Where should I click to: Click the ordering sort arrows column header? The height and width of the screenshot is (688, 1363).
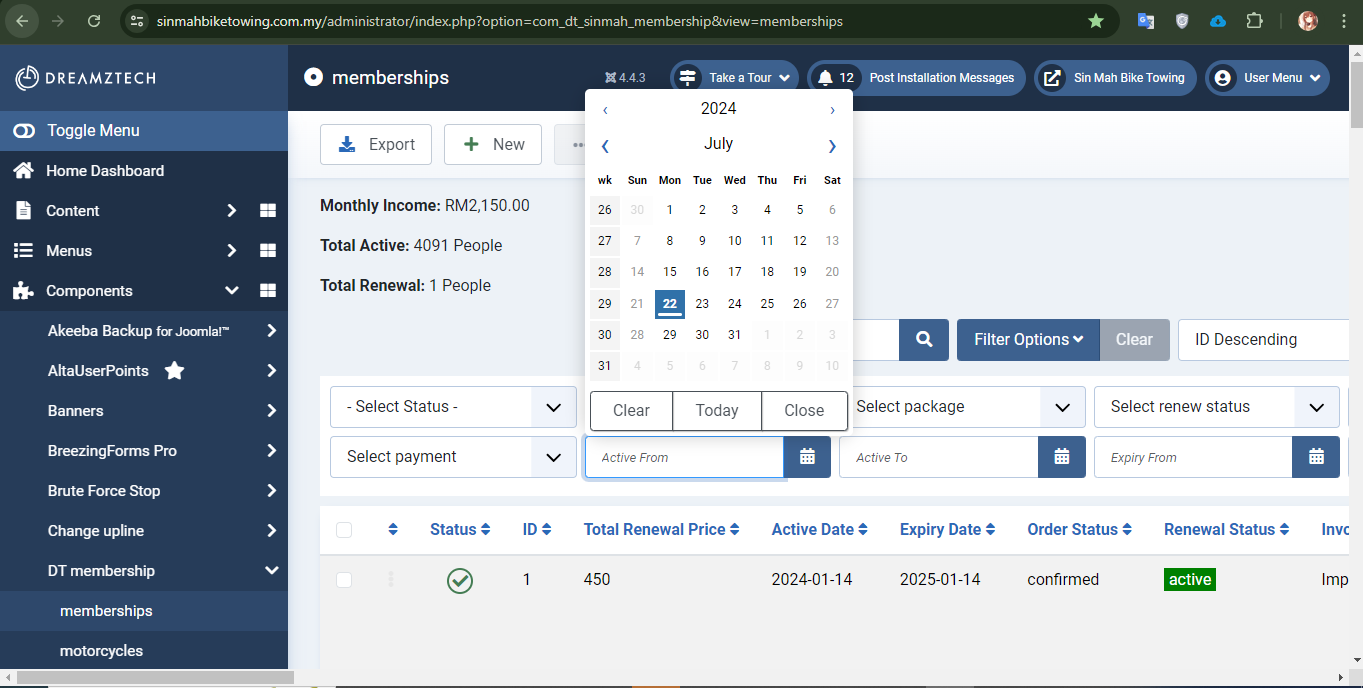pyautogui.click(x=393, y=530)
